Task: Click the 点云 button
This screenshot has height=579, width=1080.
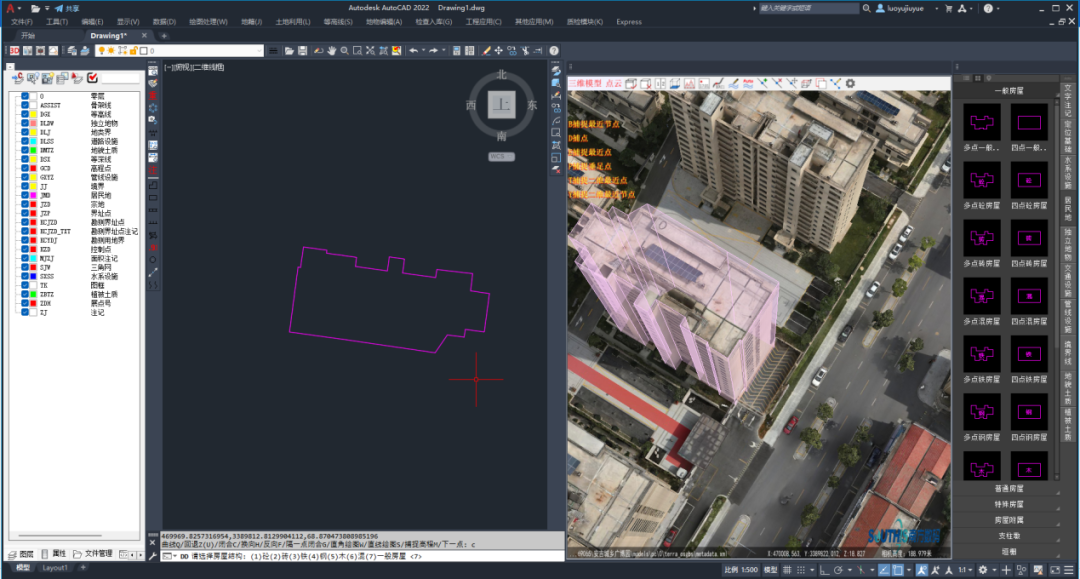Action: (614, 83)
